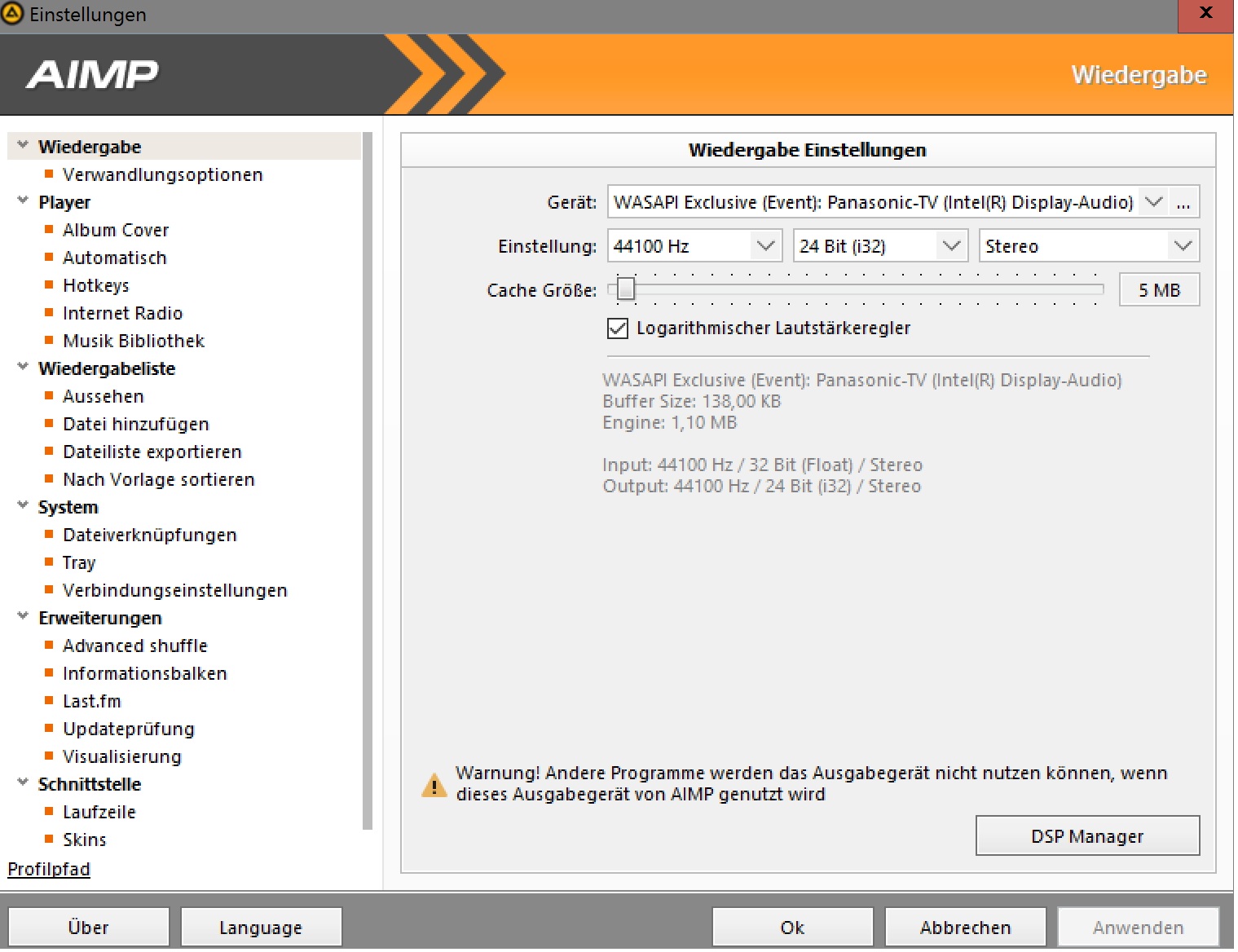Select the Erweiterungen category label
Image resolution: width=1238 pixels, height=952 pixels.
pyautogui.click(x=100, y=619)
